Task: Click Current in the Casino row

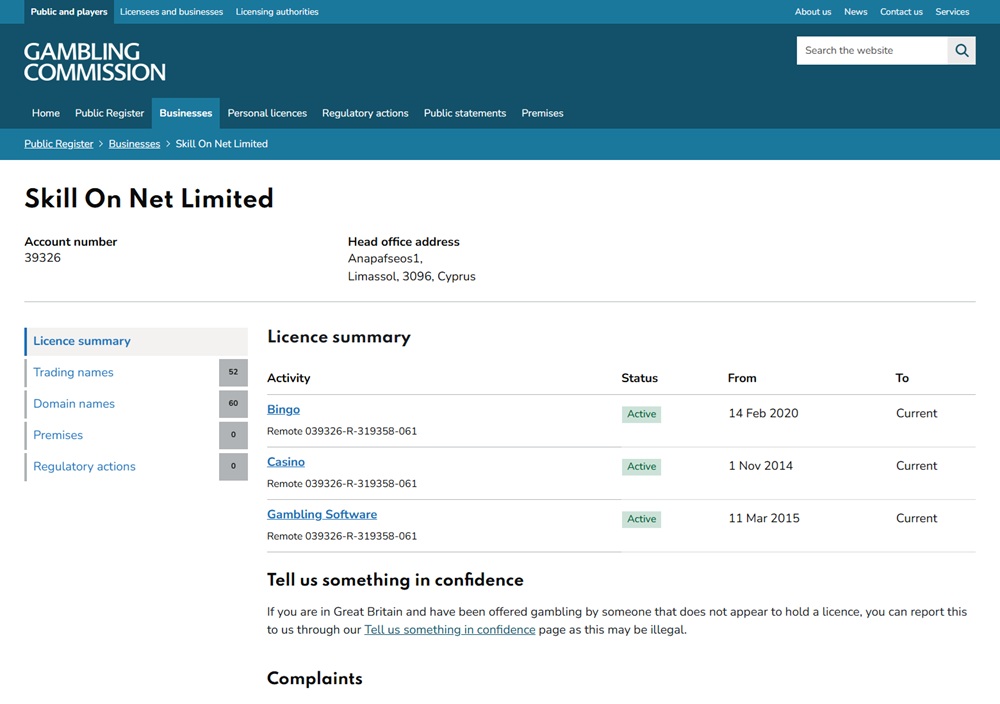Action: pyautogui.click(x=916, y=466)
